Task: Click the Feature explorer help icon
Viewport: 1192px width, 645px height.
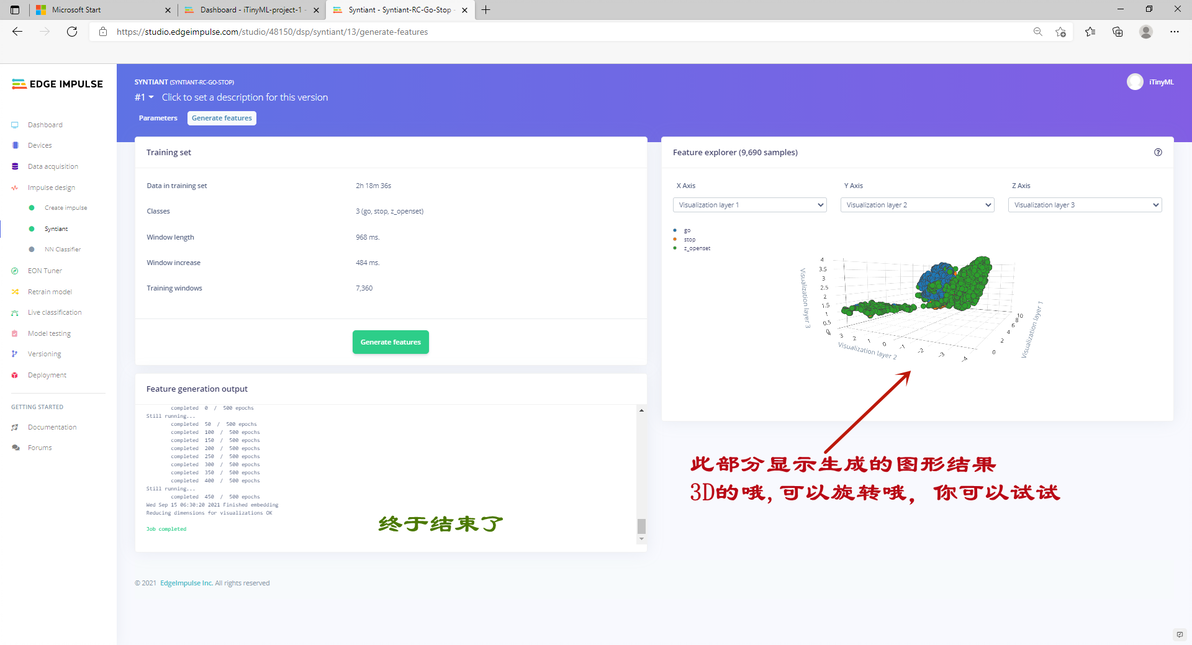Action: pyautogui.click(x=1158, y=152)
